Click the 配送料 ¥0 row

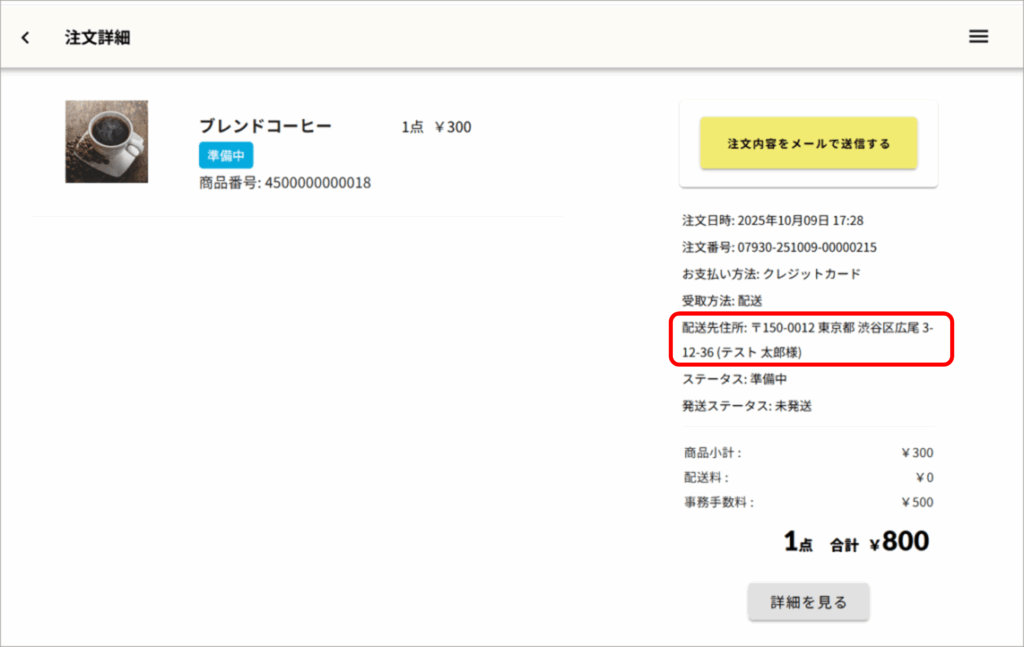(807, 477)
